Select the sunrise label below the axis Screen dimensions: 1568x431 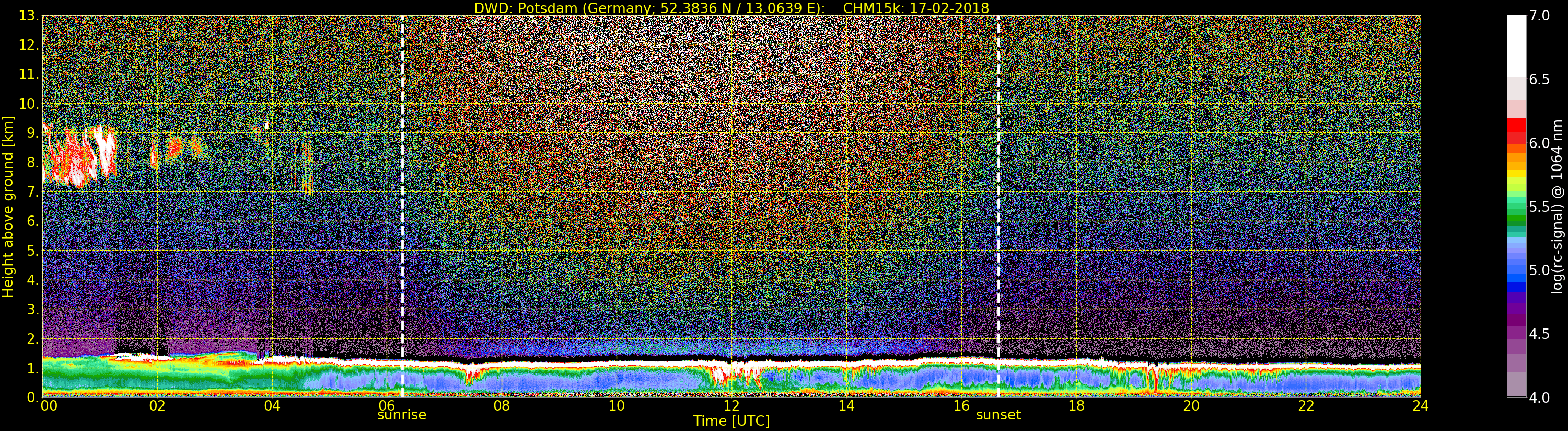point(402,415)
